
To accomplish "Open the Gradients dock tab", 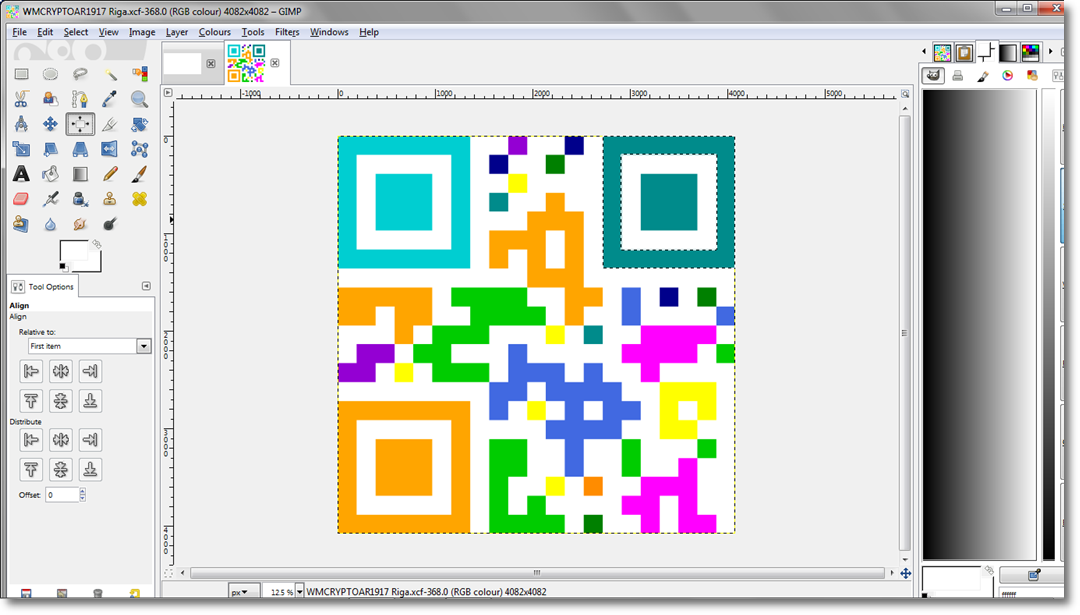I will (1008, 52).
